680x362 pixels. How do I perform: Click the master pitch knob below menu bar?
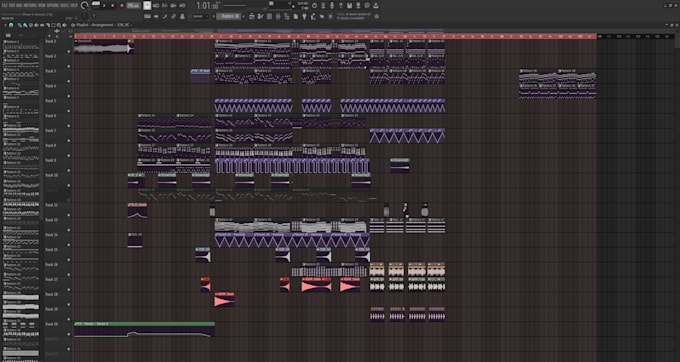(84, 16)
